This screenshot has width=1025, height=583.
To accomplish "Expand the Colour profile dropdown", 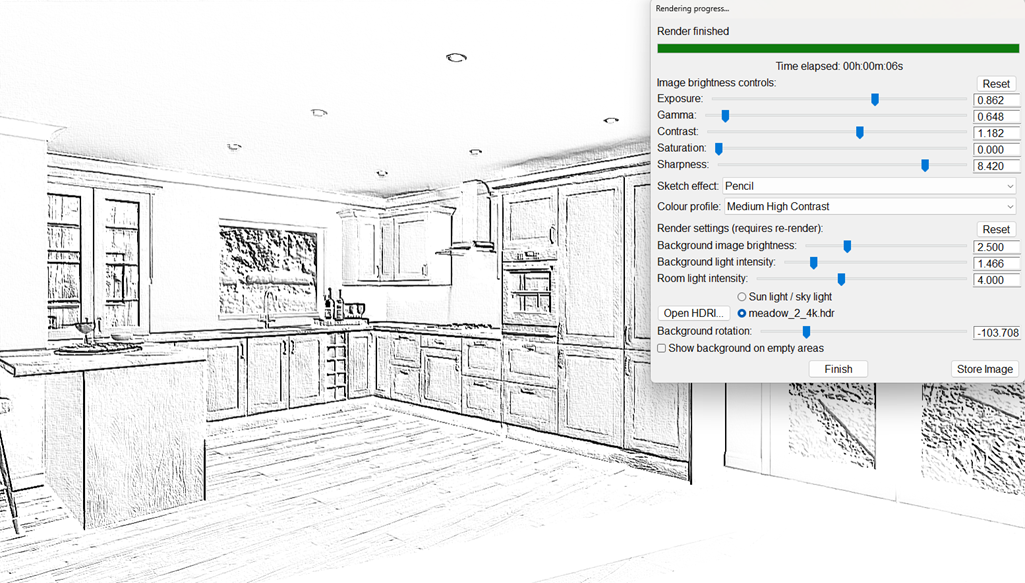I will [x=868, y=207].
